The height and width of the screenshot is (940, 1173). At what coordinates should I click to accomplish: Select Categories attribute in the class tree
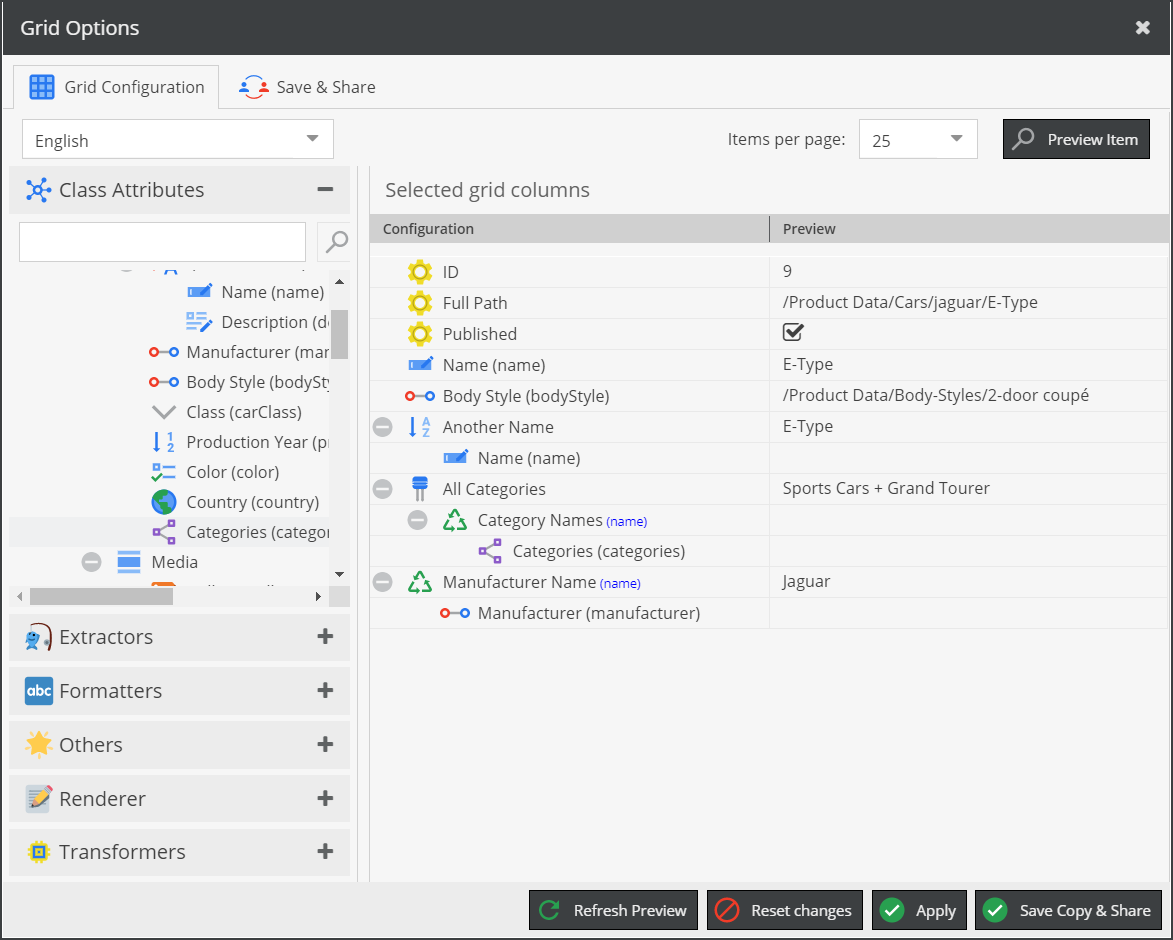click(x=257, y=532)
